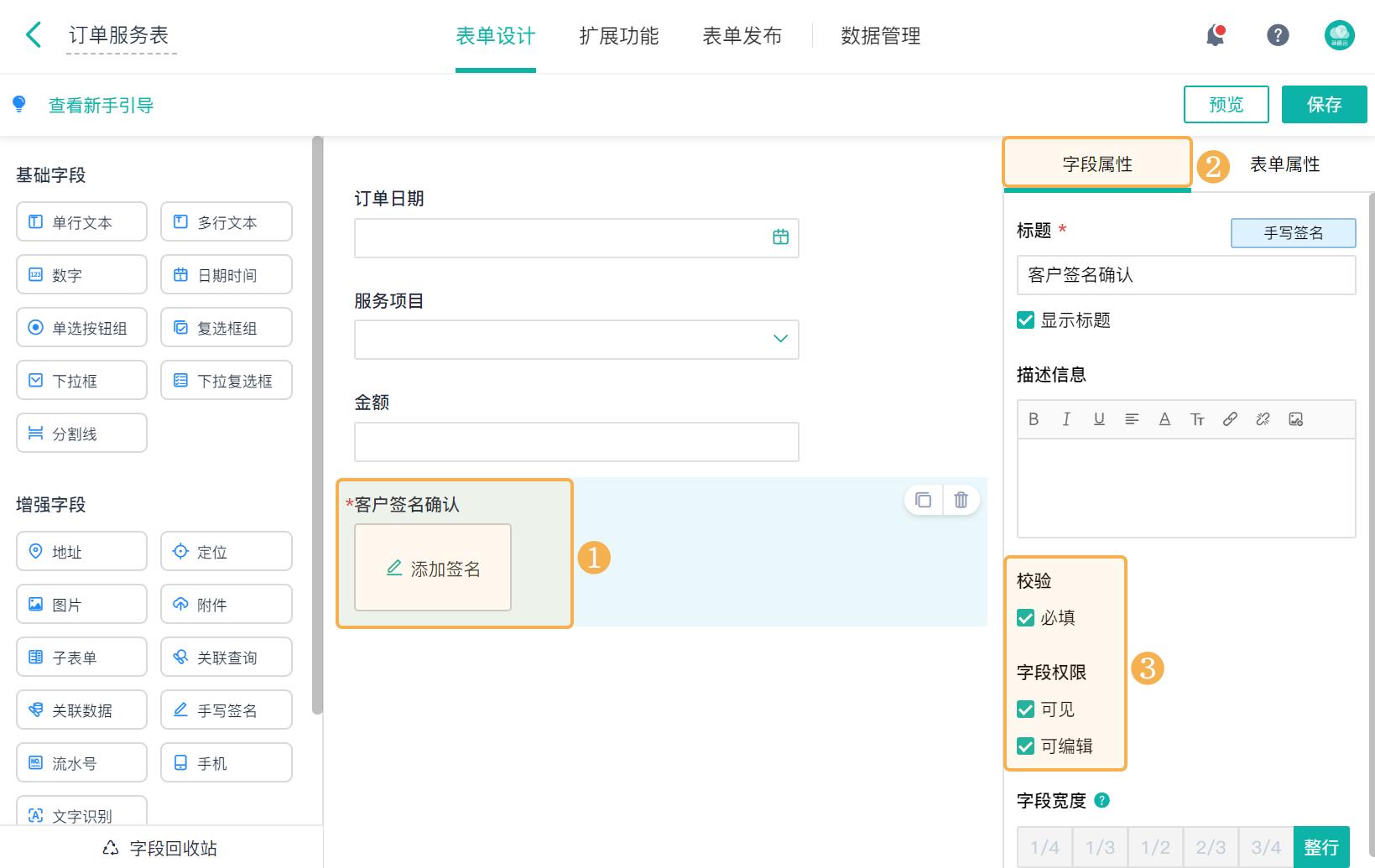Uncheck the 必填 validation checkbox
The height and width of the screenshot is (868, 1375).
tap(1024, 618)
